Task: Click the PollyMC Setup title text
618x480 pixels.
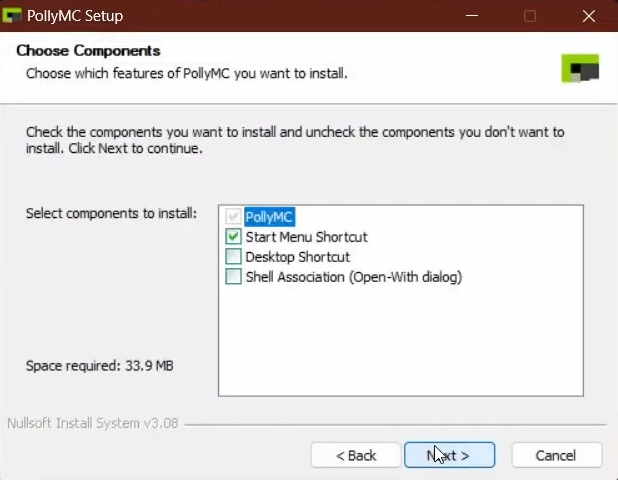Action: pos(75,16)
